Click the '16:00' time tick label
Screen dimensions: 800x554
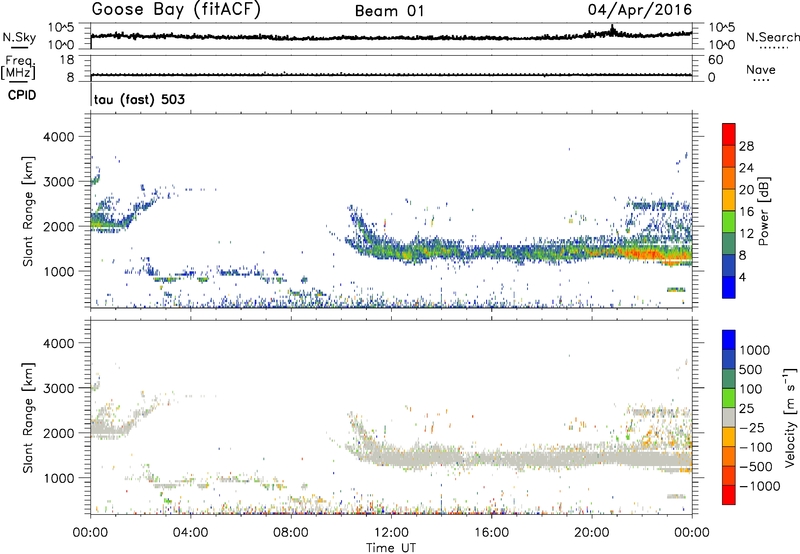click(x=491, y=533)
